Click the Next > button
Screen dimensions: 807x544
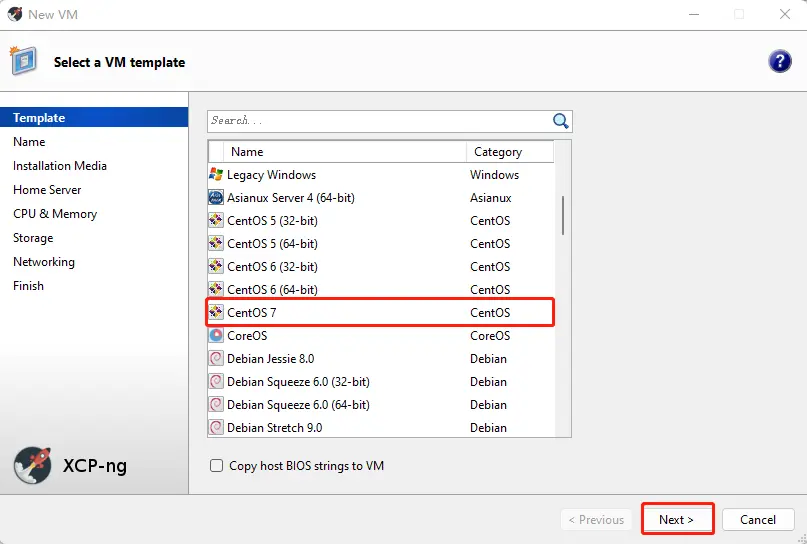tap(677, 520)
